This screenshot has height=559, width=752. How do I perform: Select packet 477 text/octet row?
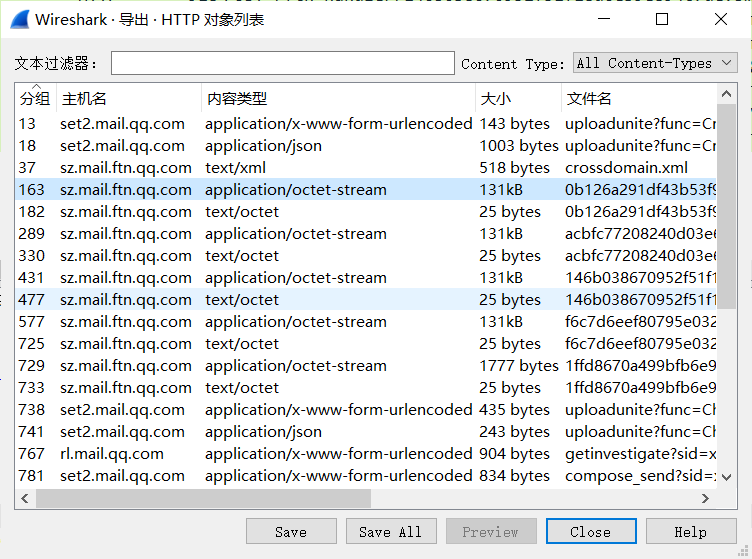coord(366,300)
